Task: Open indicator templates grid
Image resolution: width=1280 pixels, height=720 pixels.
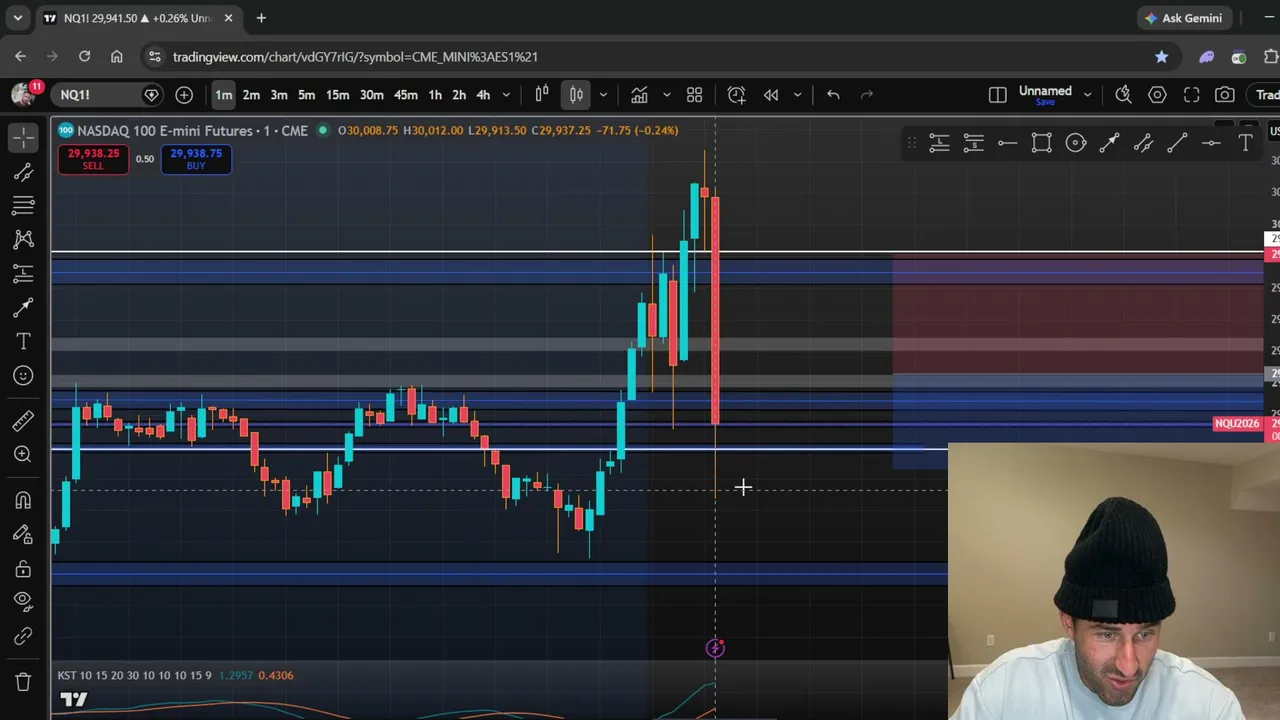Action: click(695, 95)
